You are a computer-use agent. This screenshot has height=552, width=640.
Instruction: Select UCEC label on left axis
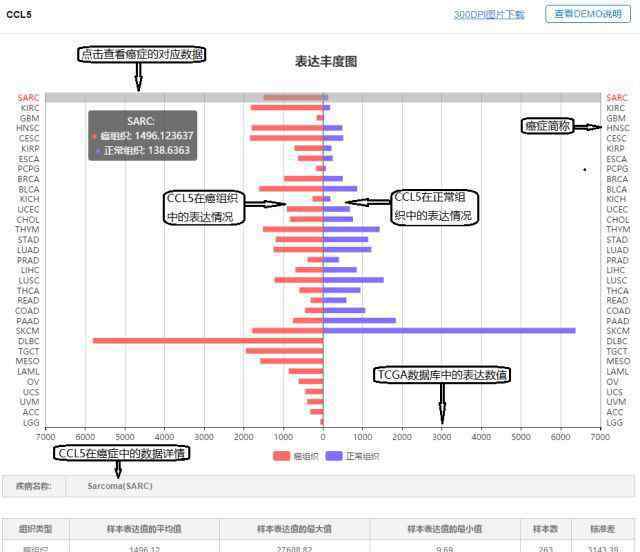[29, 209]
